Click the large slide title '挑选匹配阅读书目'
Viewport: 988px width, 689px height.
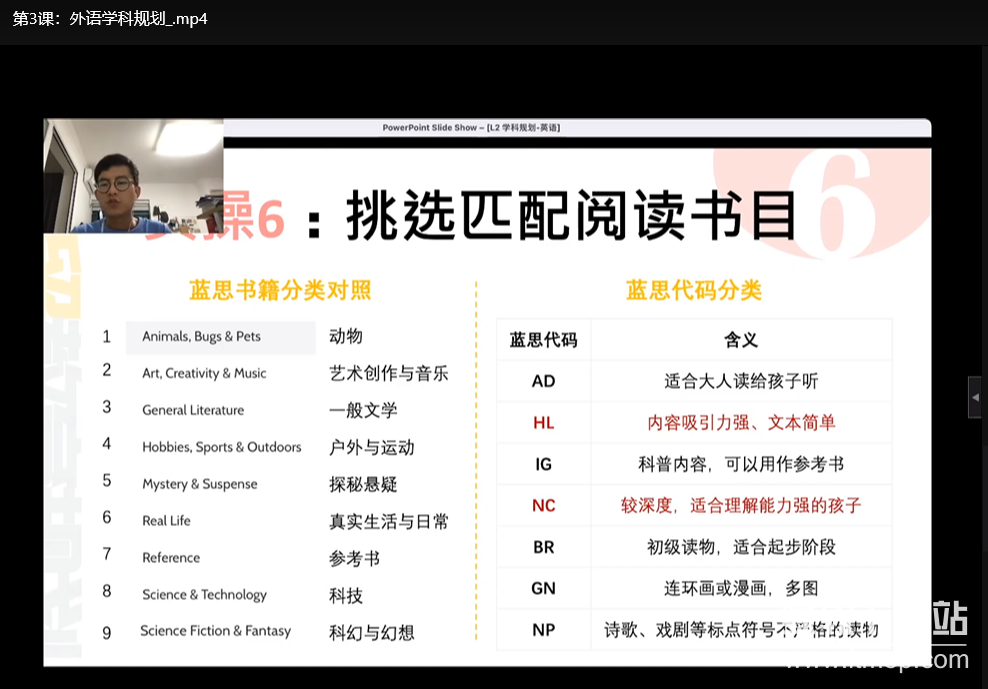click(x=571, y=216)
